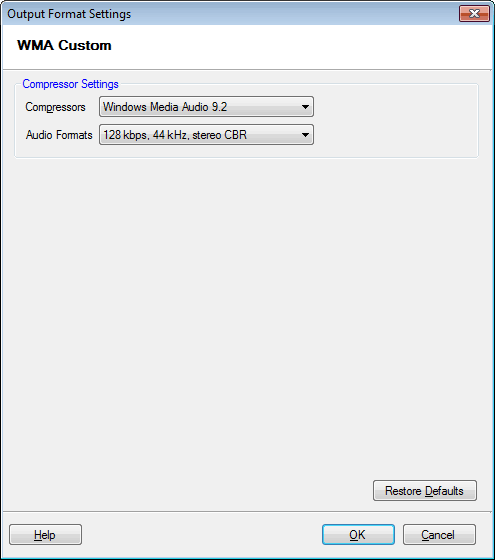Open Help for this dialog

45,535
